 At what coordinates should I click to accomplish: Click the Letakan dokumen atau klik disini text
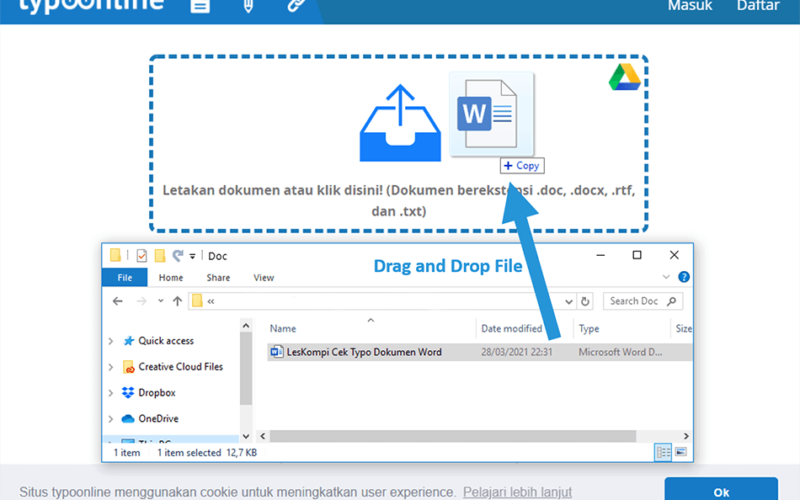398,200
